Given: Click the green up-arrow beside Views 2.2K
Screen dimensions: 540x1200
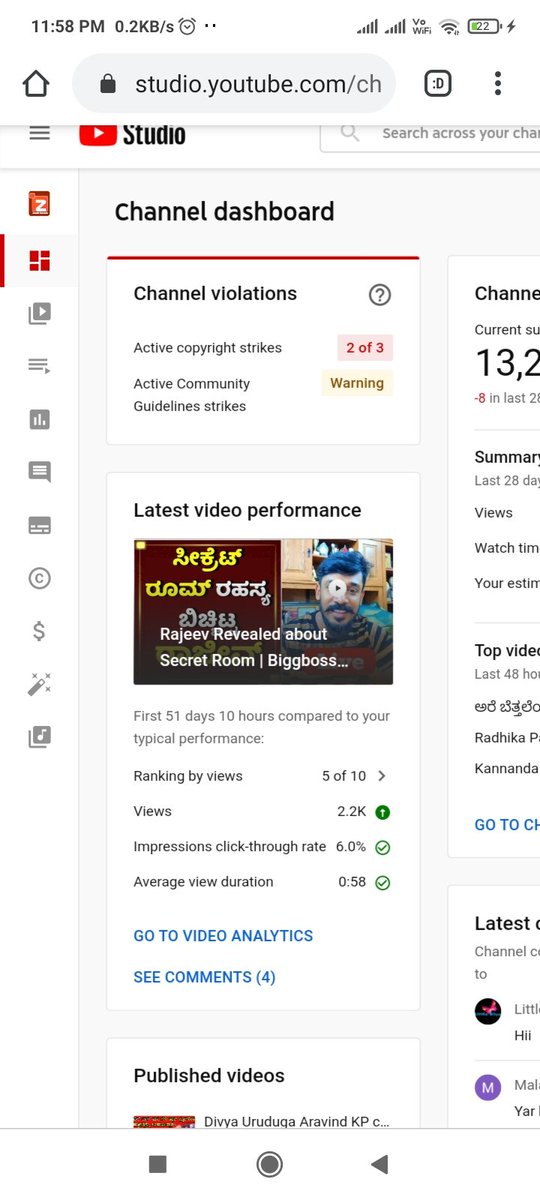Looking at the screenshot, I should click(x=382, y=812).
